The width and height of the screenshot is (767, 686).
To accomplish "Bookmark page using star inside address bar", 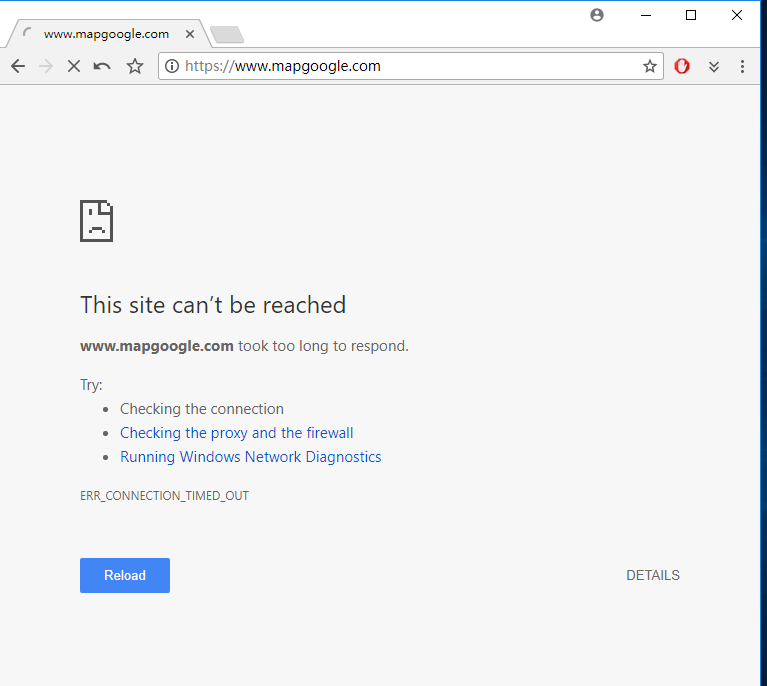I will click(650, 66).
